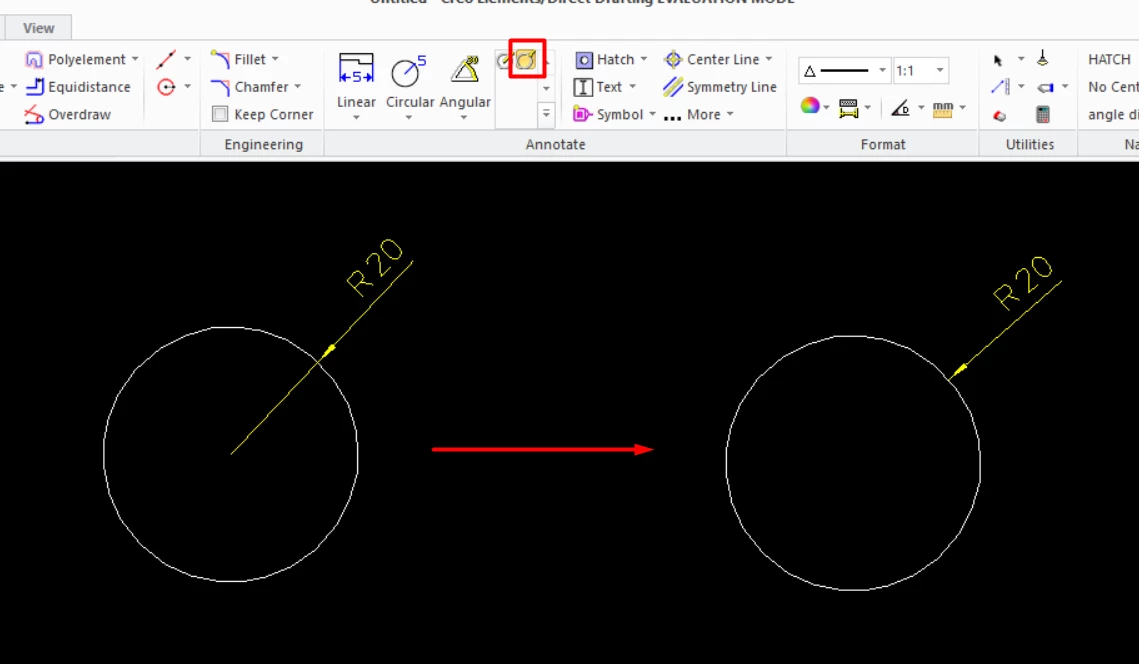Open the line type combo box
The height and width of the screenshot is (664, 1139).
[x=844, y=70]
